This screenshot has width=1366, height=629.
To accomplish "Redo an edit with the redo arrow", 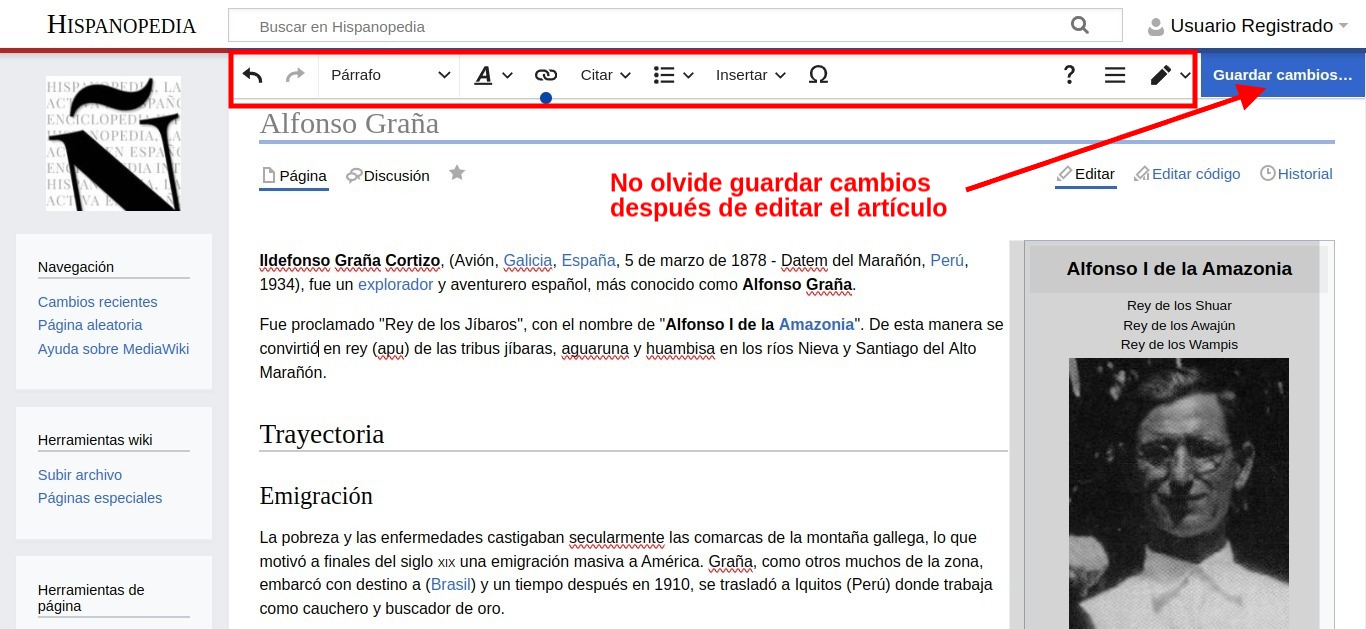I will point(293,74).
